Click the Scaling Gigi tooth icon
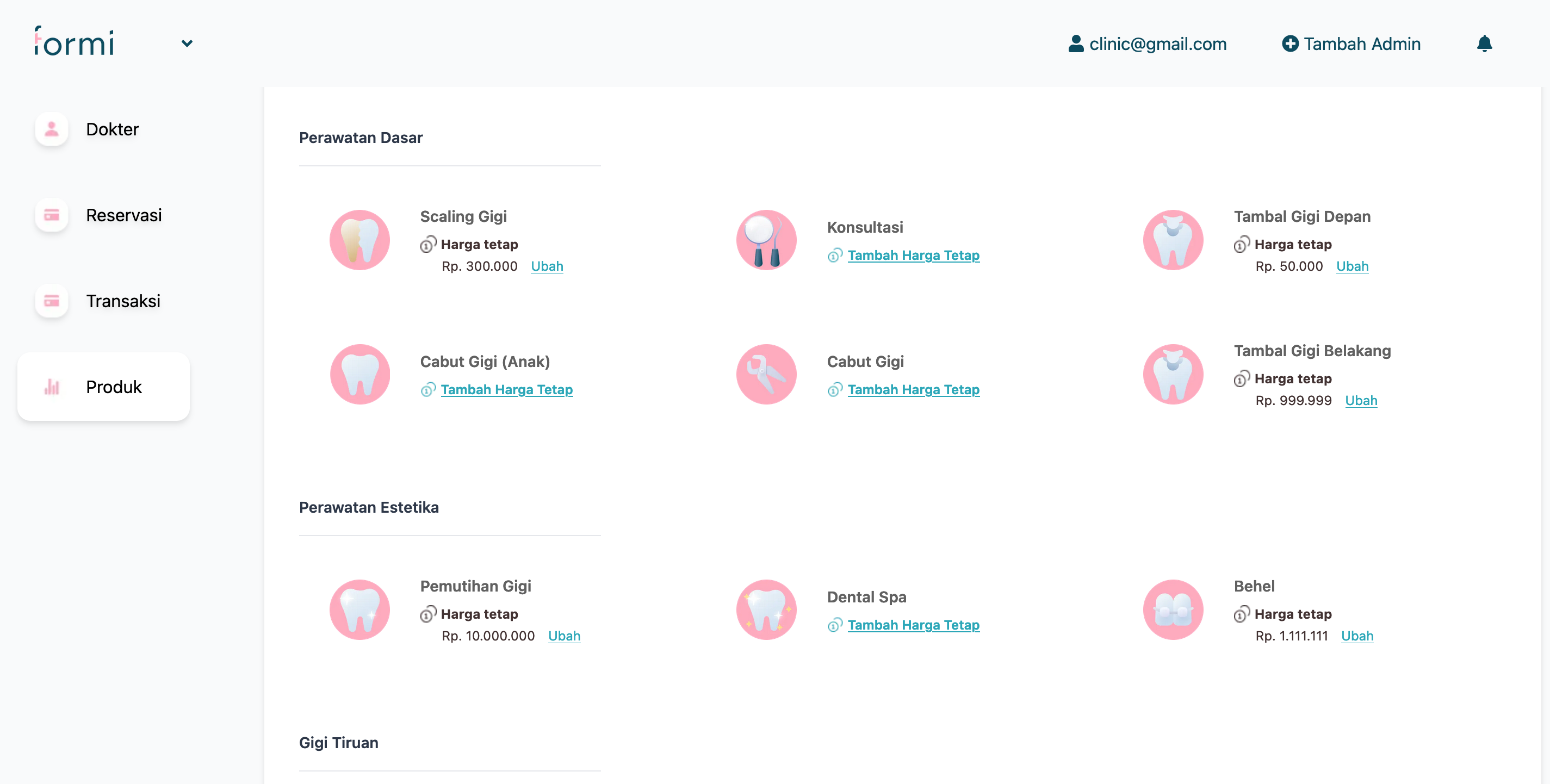 pyautogui.click(x=359, y=240)
